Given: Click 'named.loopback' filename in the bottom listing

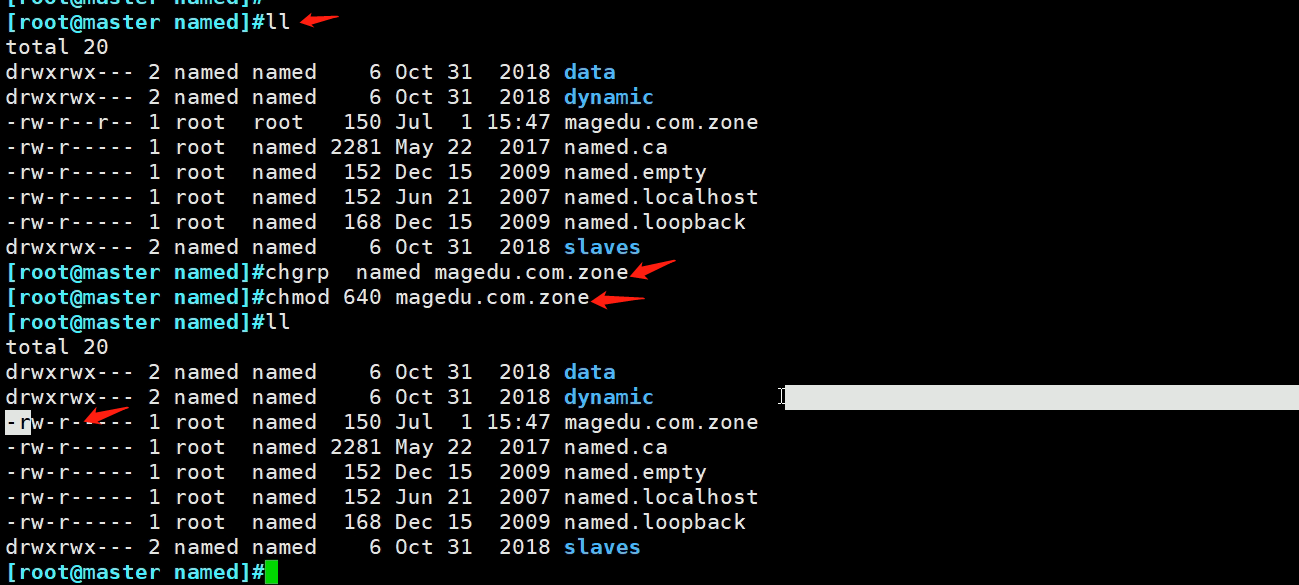Looking at the screenshot, I should pos(654,522).
